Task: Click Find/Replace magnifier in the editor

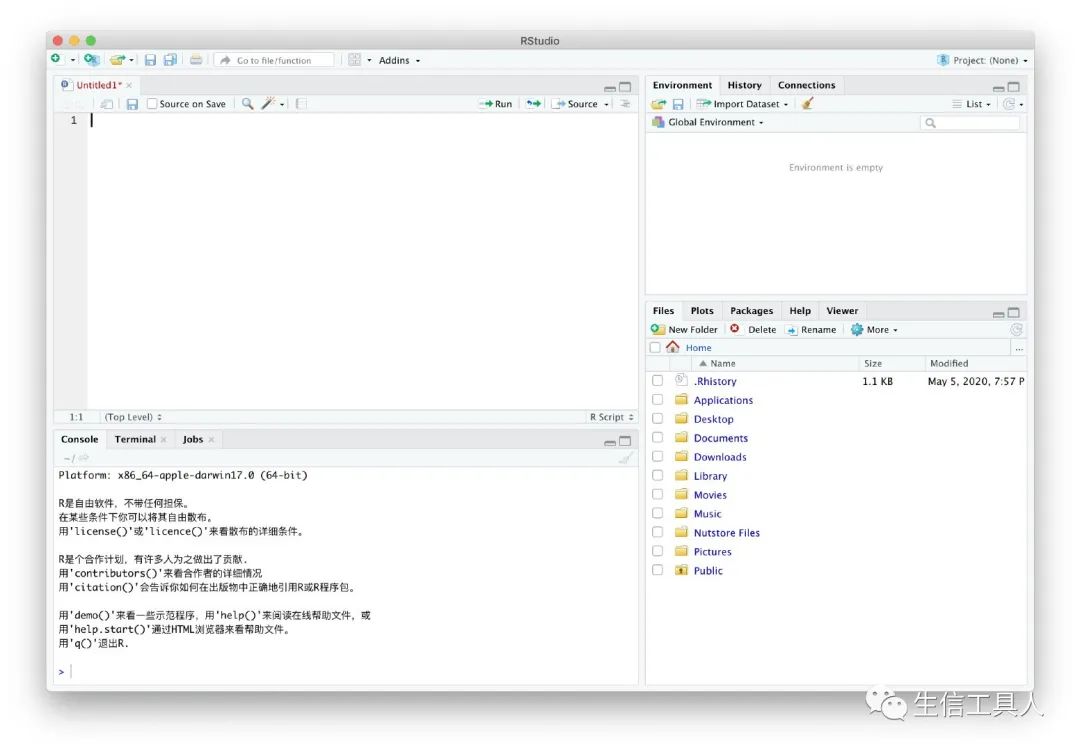Action: click(247, 103)
